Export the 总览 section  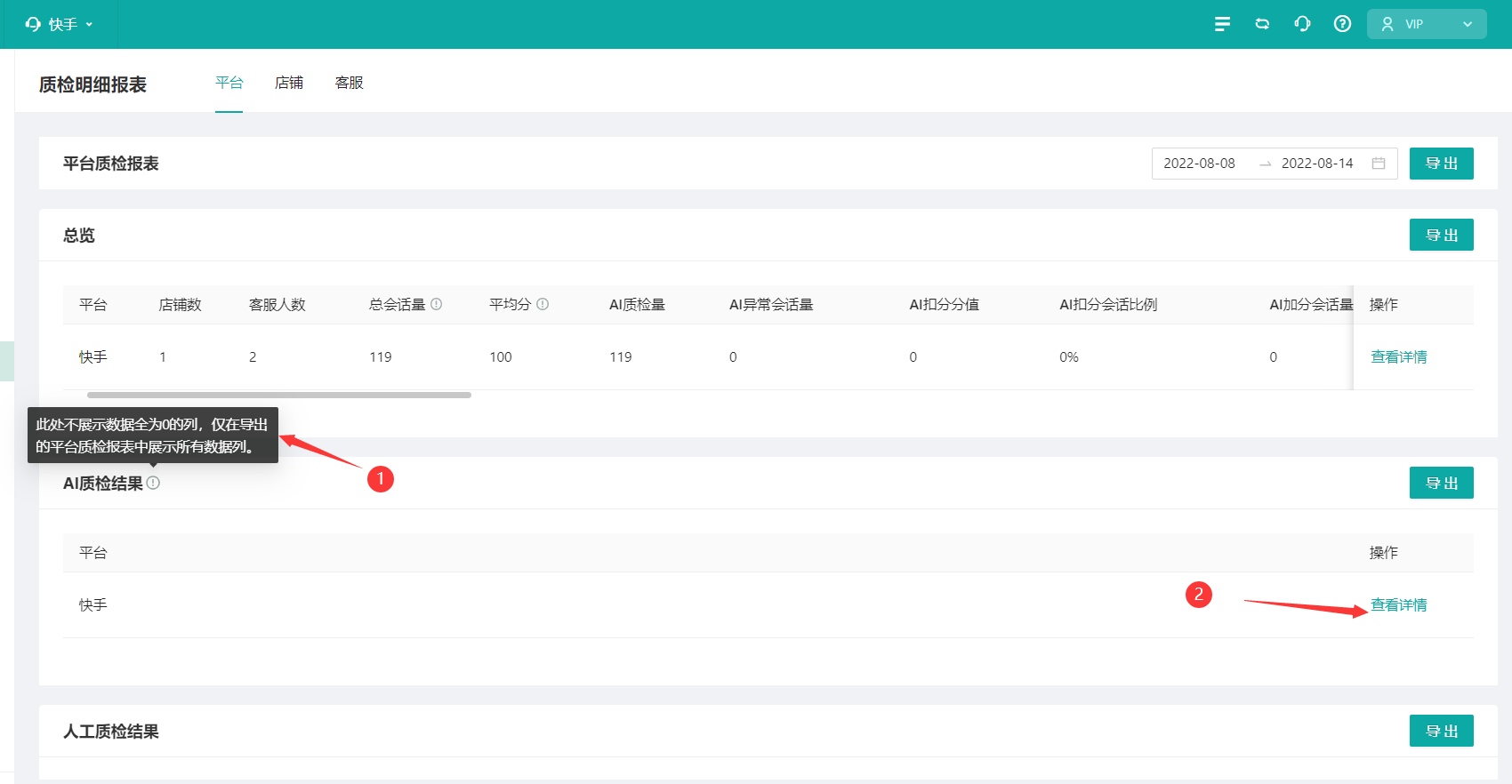[x=1441, y=235]
